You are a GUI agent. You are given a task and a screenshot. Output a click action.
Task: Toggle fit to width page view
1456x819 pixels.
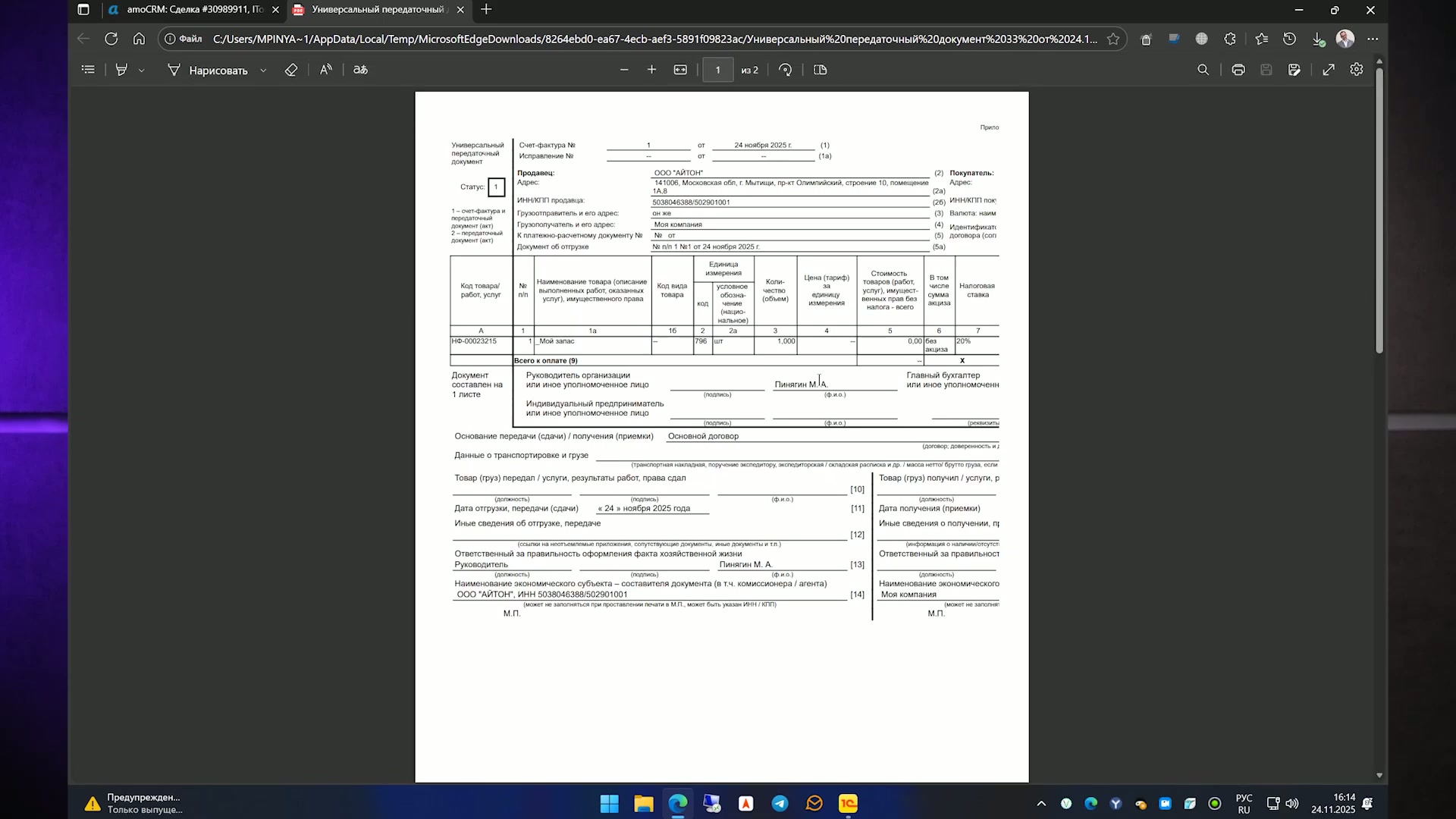(x=680, y=70)
